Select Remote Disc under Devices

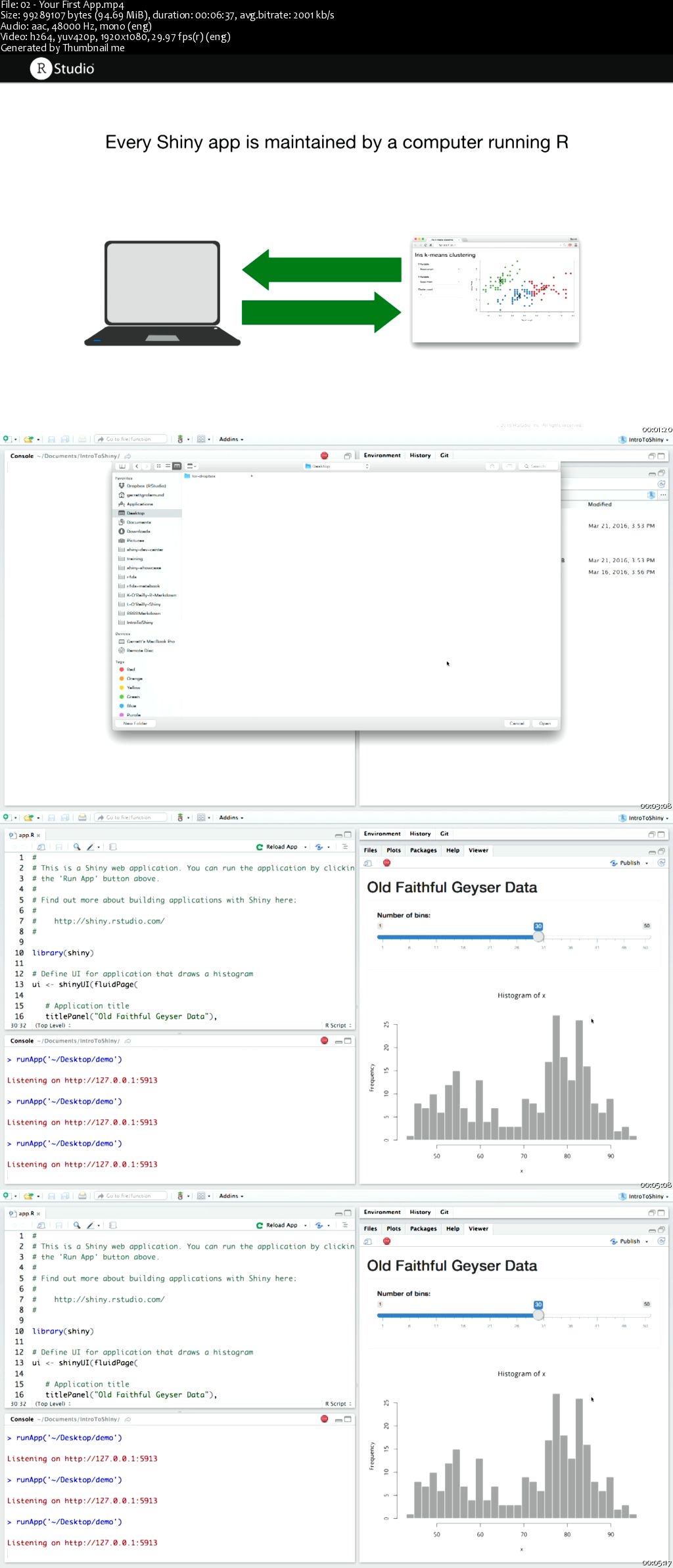139,650
